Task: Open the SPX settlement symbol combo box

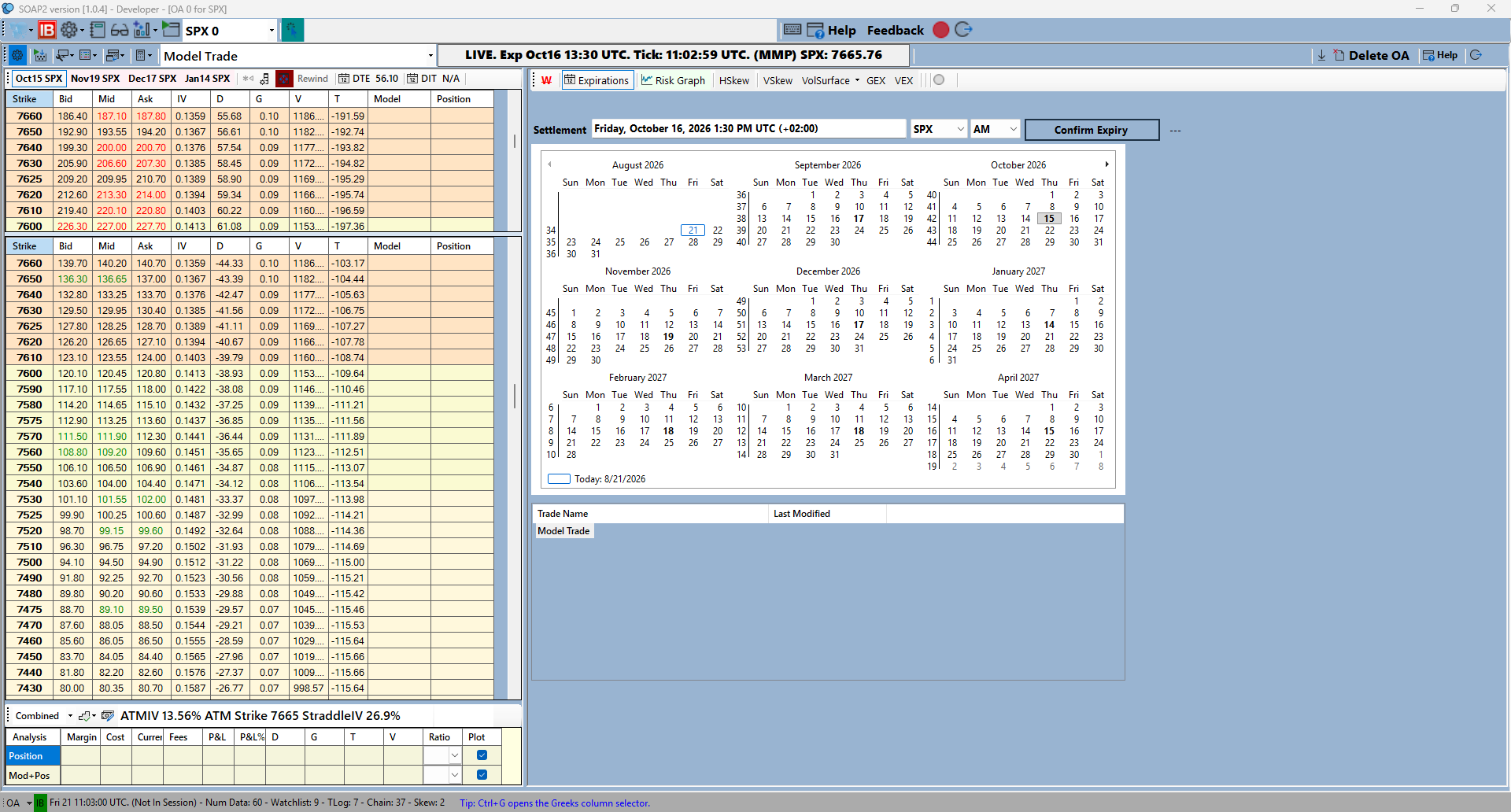Action: 939,129
